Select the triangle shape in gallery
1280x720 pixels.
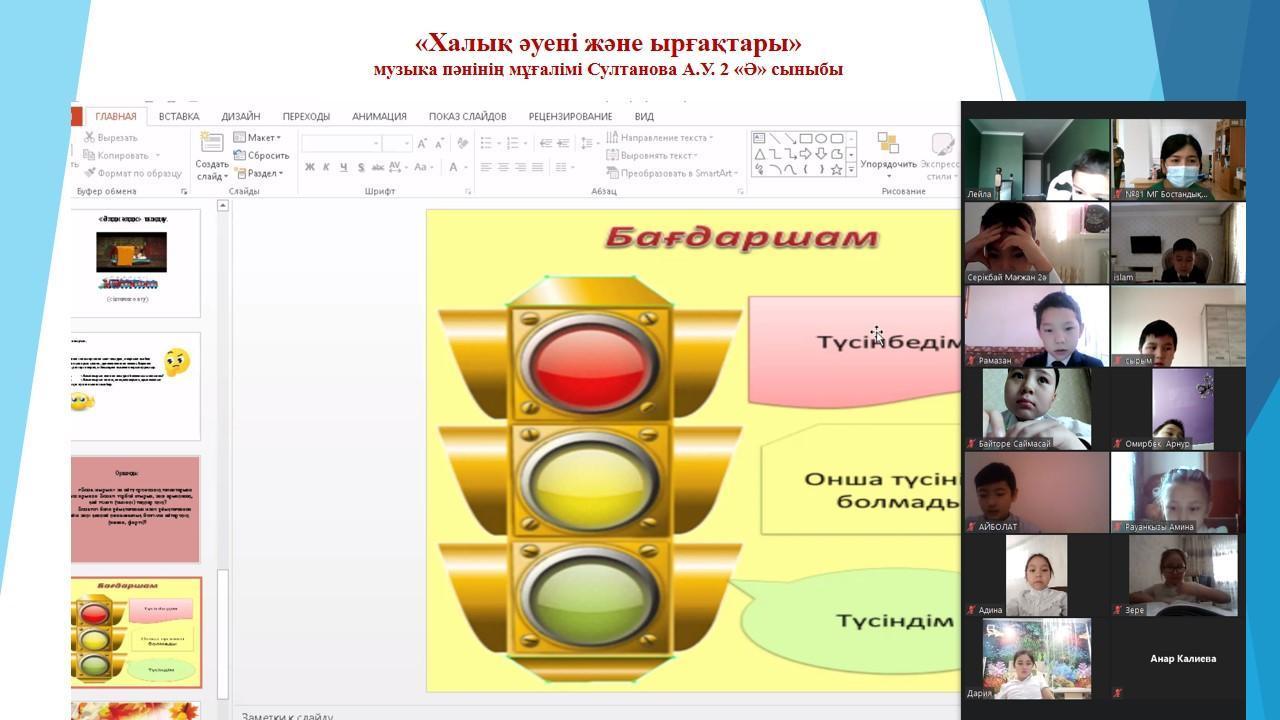click(x=759, y=154)
